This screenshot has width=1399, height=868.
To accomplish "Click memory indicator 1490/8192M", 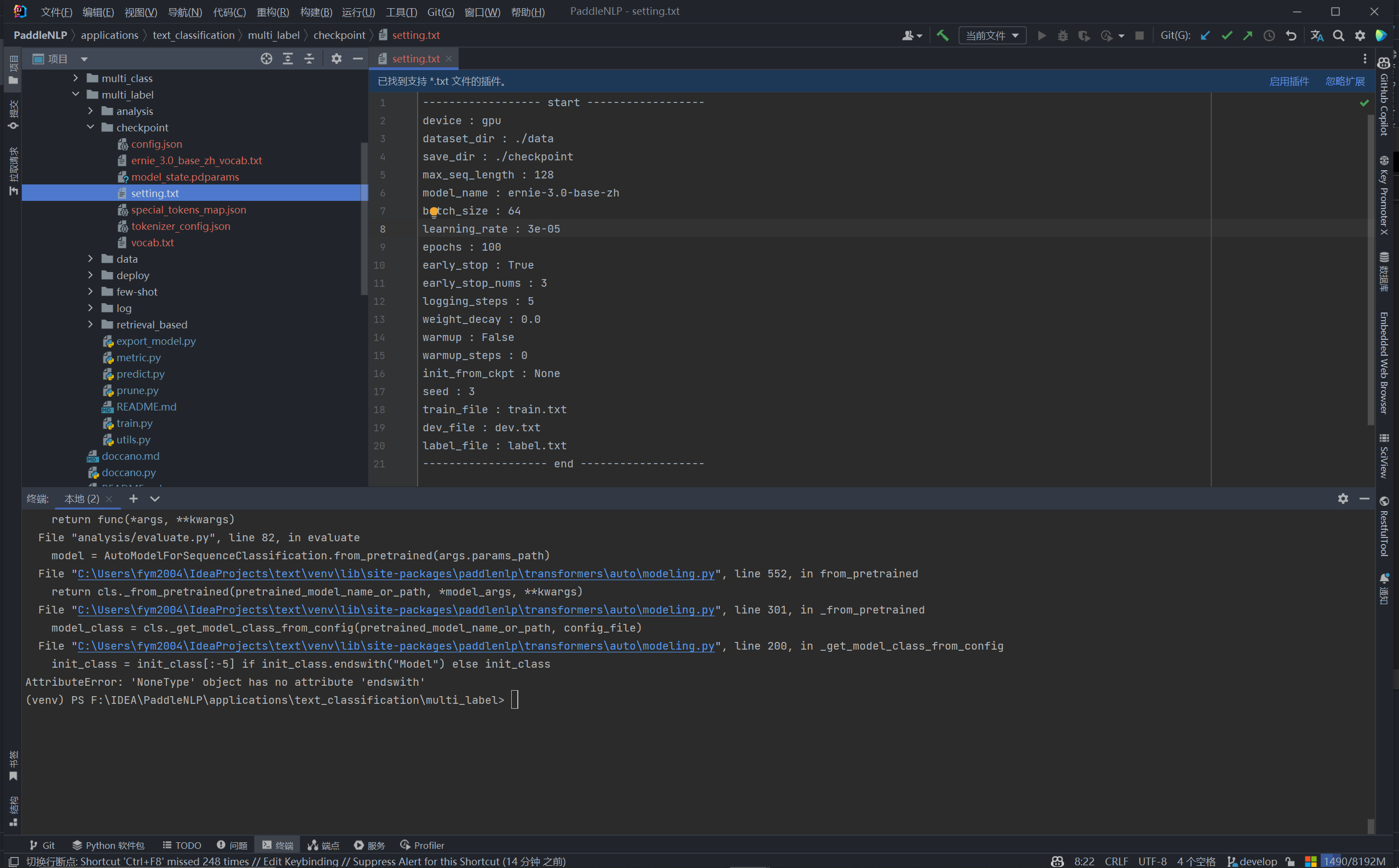I will (1354, 861).
